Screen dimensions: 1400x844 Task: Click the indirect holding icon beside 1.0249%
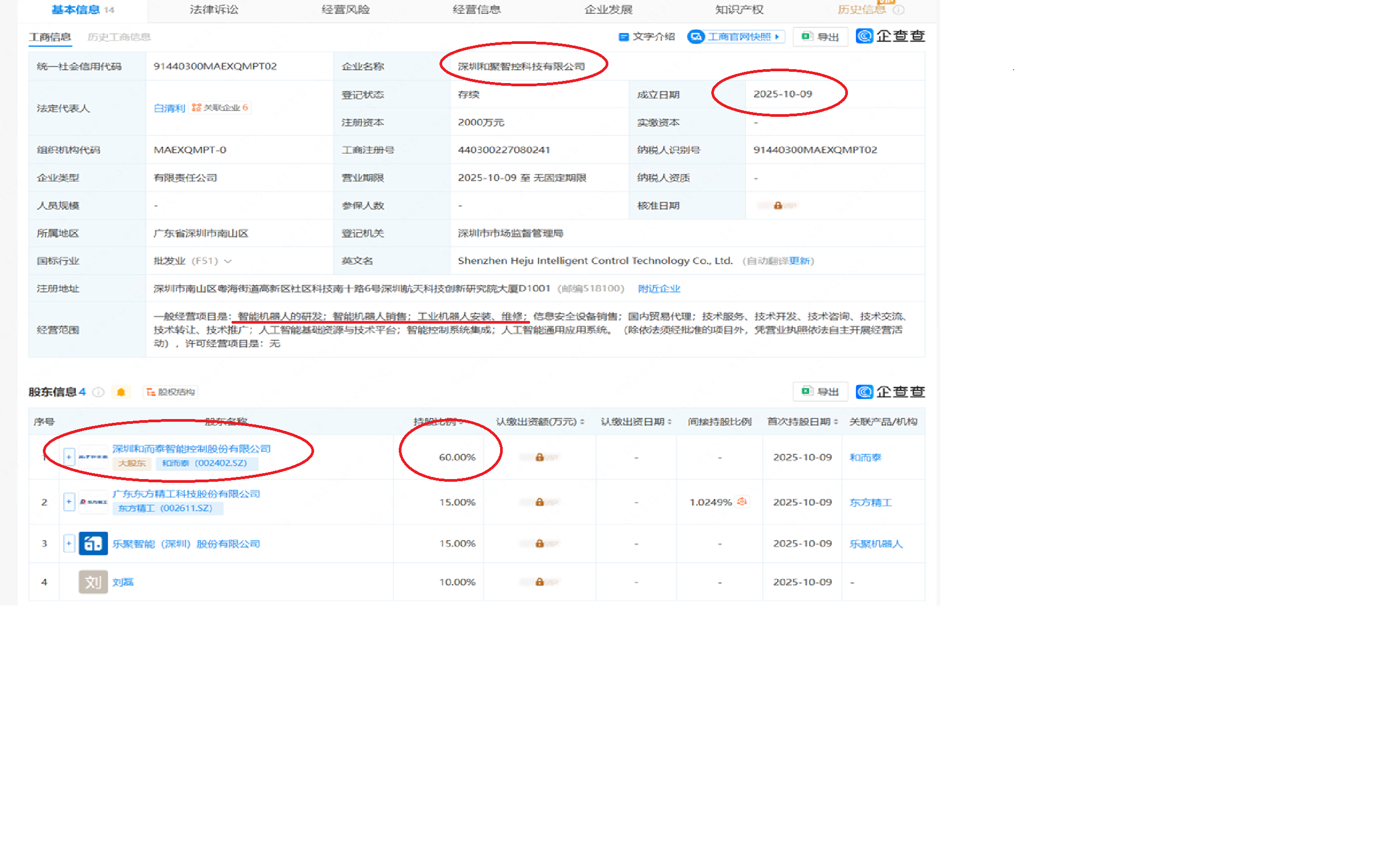point(742,502)
